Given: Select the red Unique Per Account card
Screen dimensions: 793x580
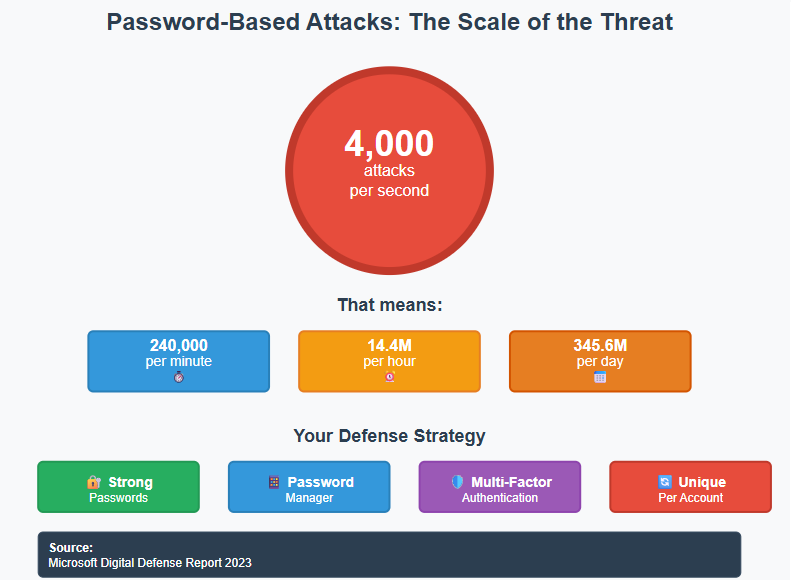Looking at the screenshot, I should point(690,487).
